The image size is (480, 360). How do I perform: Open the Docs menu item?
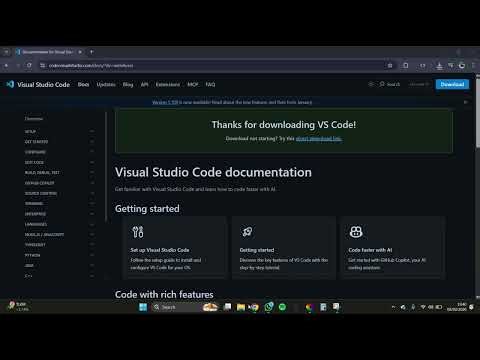click(x=83, y=84)
